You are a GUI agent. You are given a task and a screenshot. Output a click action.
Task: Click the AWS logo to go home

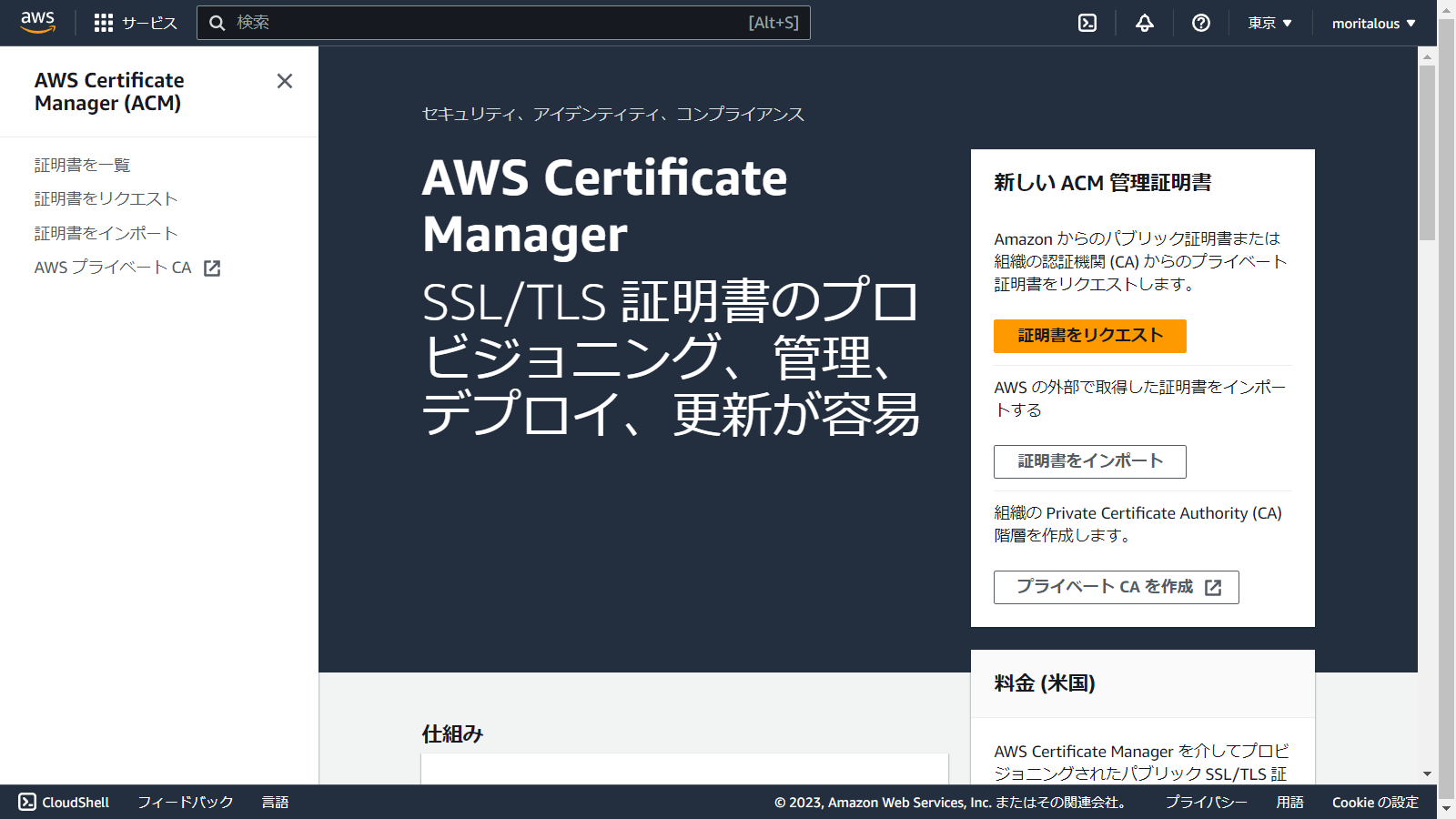point(36,23)
